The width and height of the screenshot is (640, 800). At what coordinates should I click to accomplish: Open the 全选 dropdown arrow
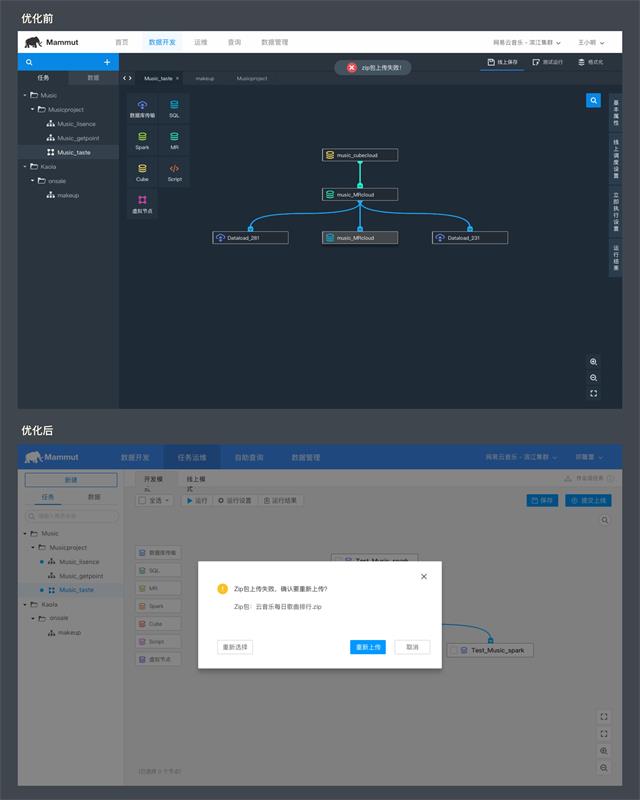tap(166, 501)
